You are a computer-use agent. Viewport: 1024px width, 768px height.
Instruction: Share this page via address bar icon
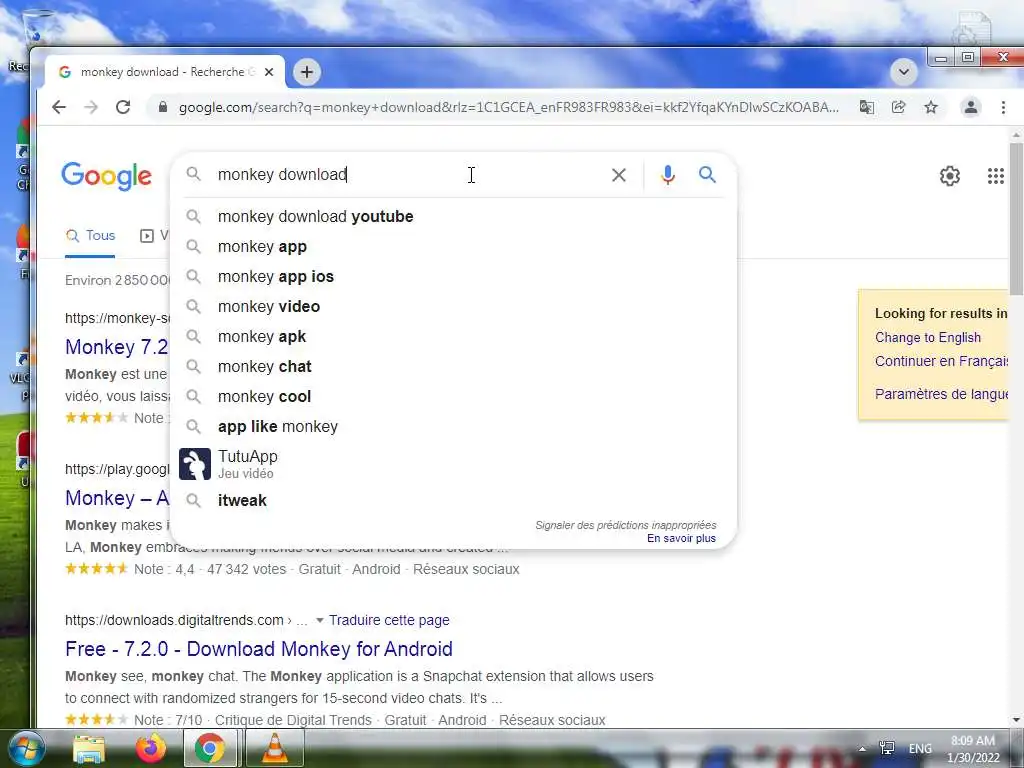899,107
